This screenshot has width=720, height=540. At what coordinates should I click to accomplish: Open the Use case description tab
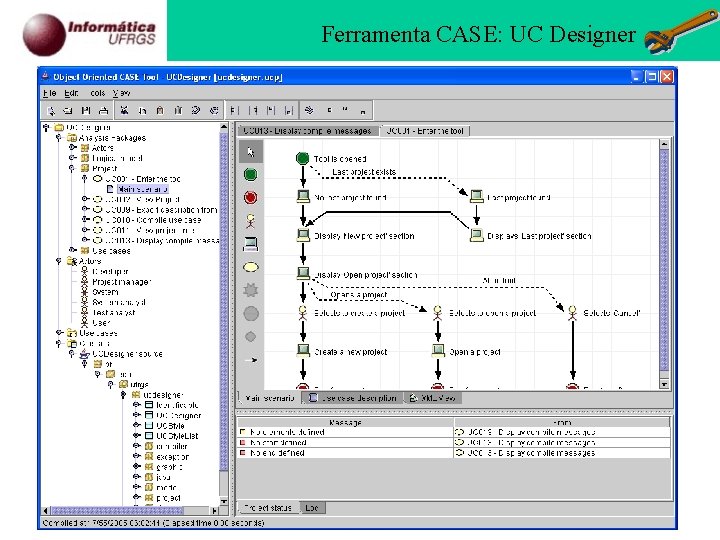353,398
